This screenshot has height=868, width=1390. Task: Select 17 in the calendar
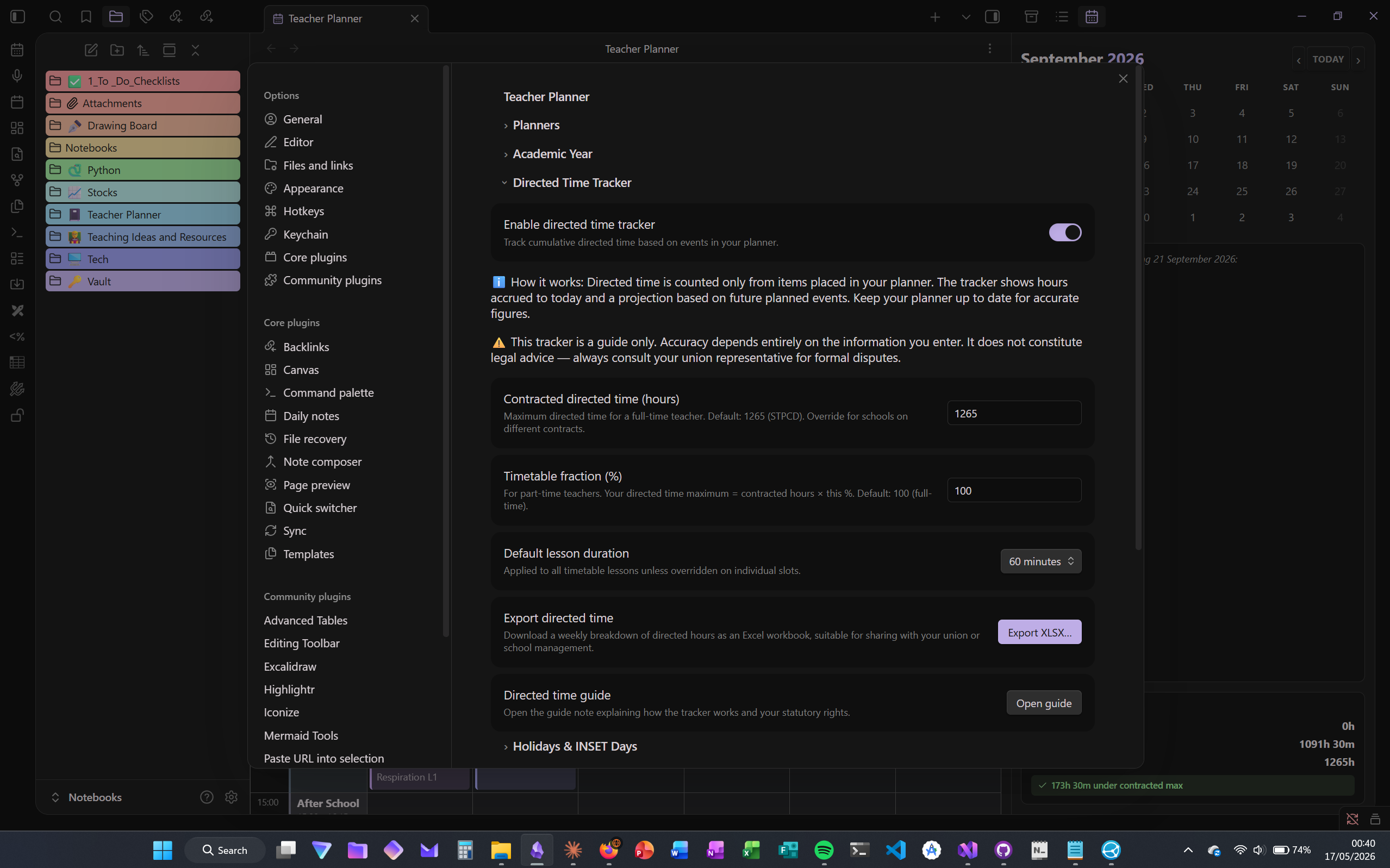(1193, 165)
